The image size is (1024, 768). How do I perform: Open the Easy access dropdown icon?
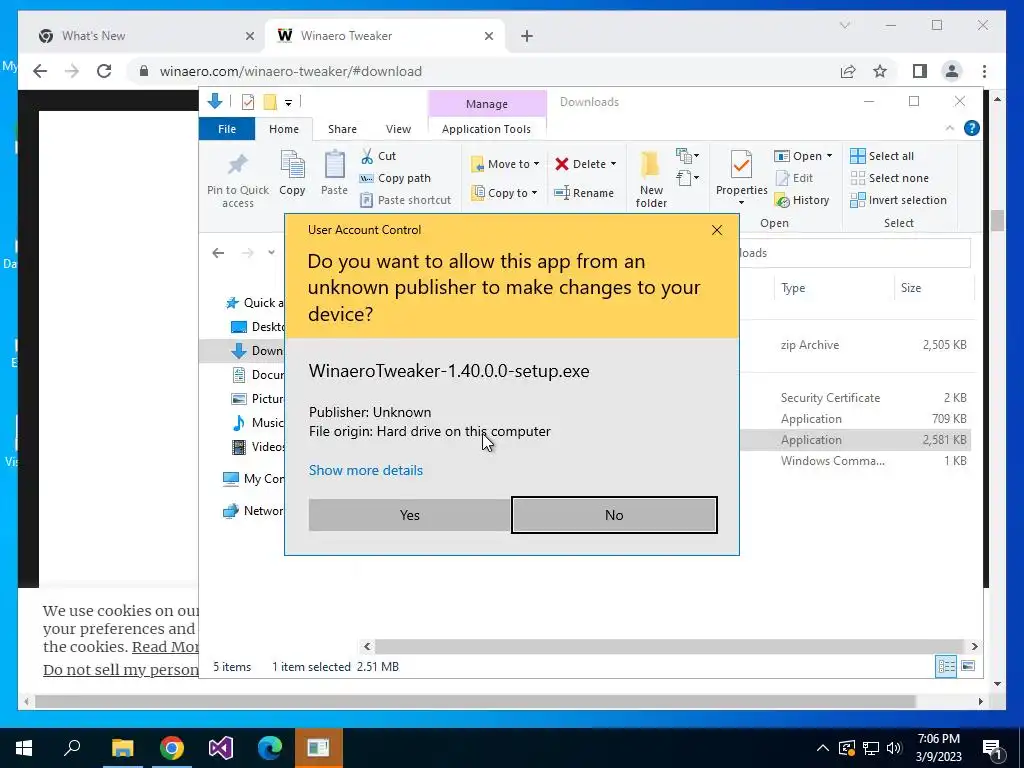click(x=687, y=178)
